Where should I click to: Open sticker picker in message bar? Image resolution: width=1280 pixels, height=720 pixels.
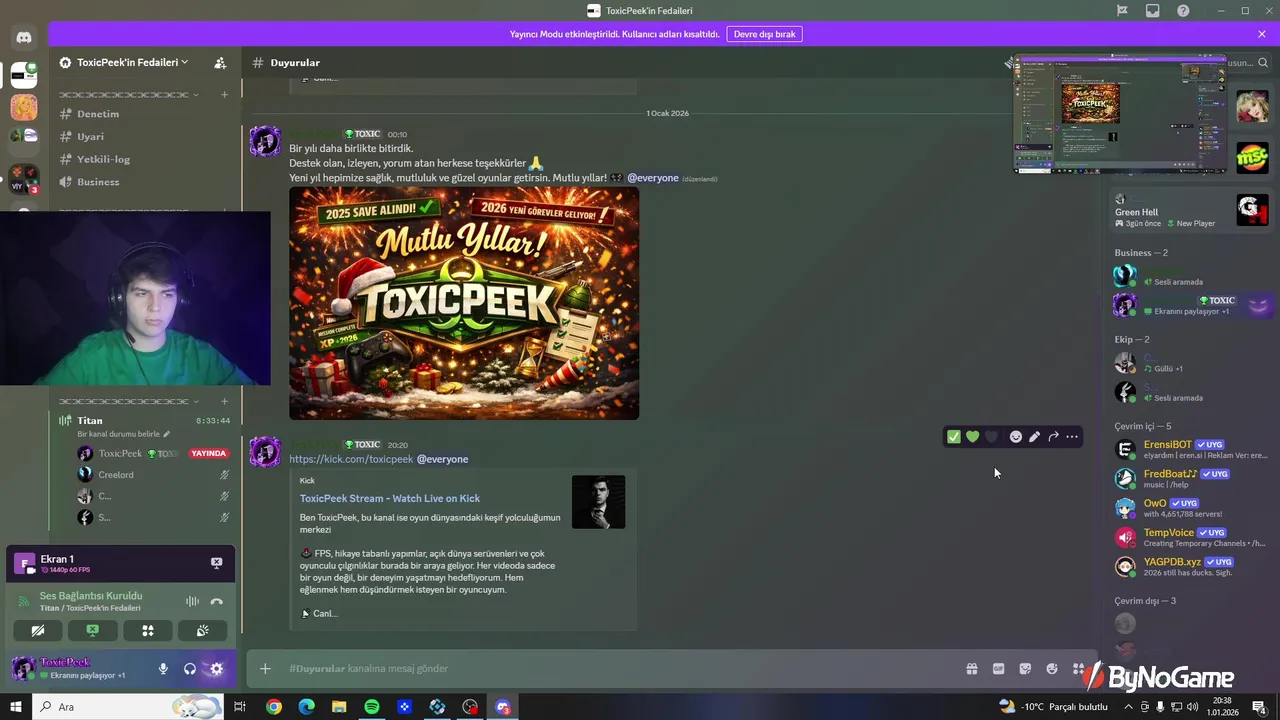point(1025,669)
